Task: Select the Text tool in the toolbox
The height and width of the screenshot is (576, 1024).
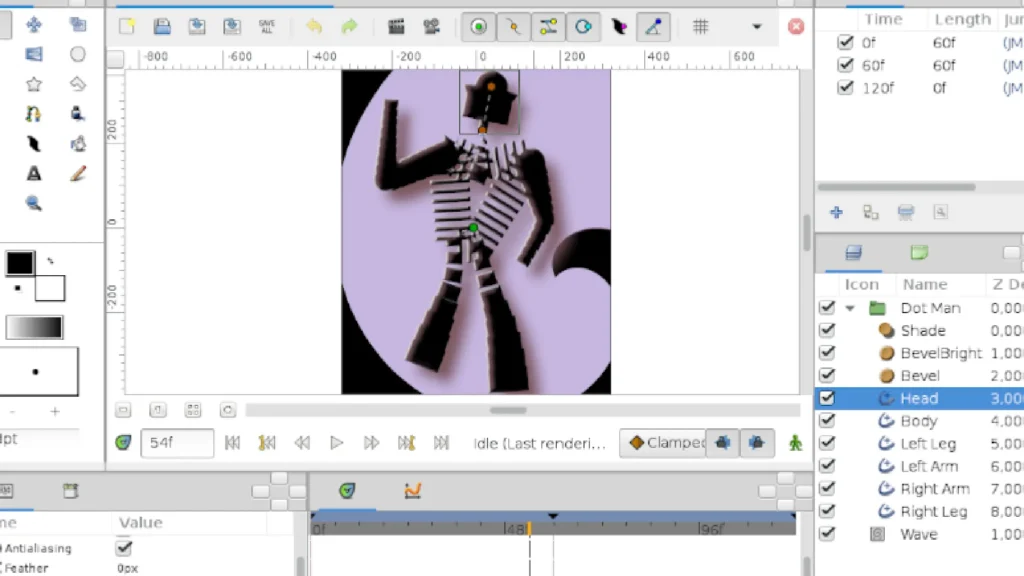Action: tap(33, 173)
